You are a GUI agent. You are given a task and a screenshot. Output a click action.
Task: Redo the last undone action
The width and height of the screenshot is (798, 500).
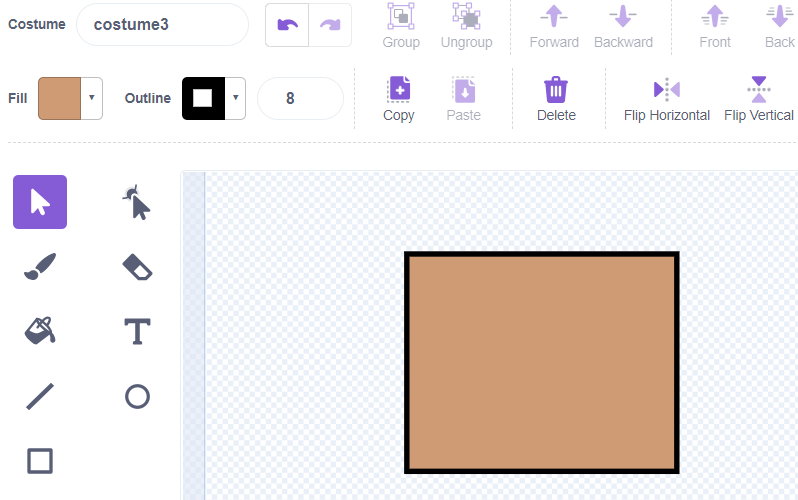pos(330,25)
